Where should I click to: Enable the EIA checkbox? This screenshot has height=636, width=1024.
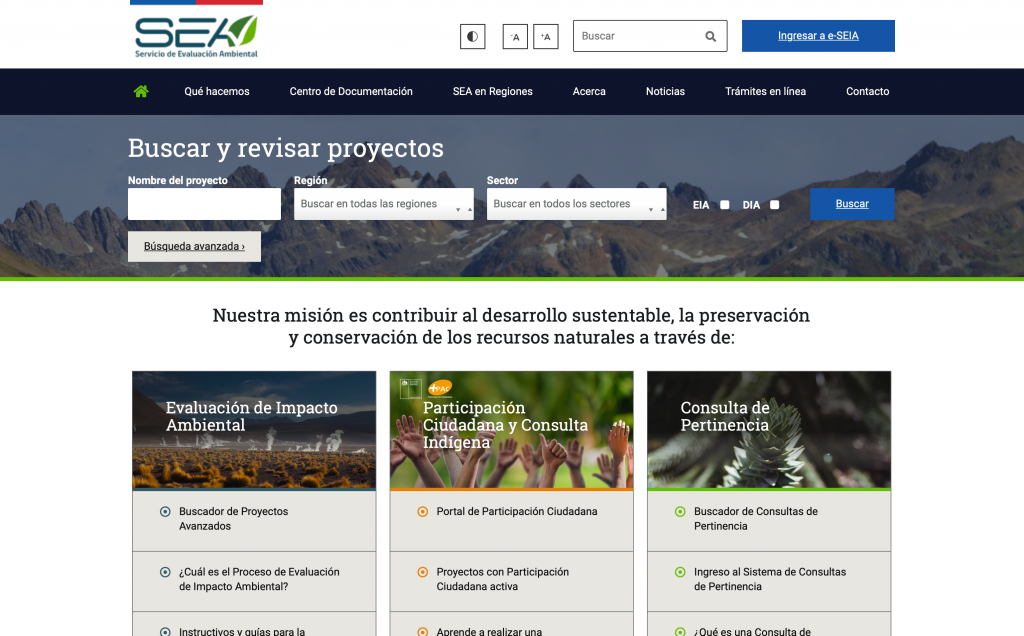(725, 205)
